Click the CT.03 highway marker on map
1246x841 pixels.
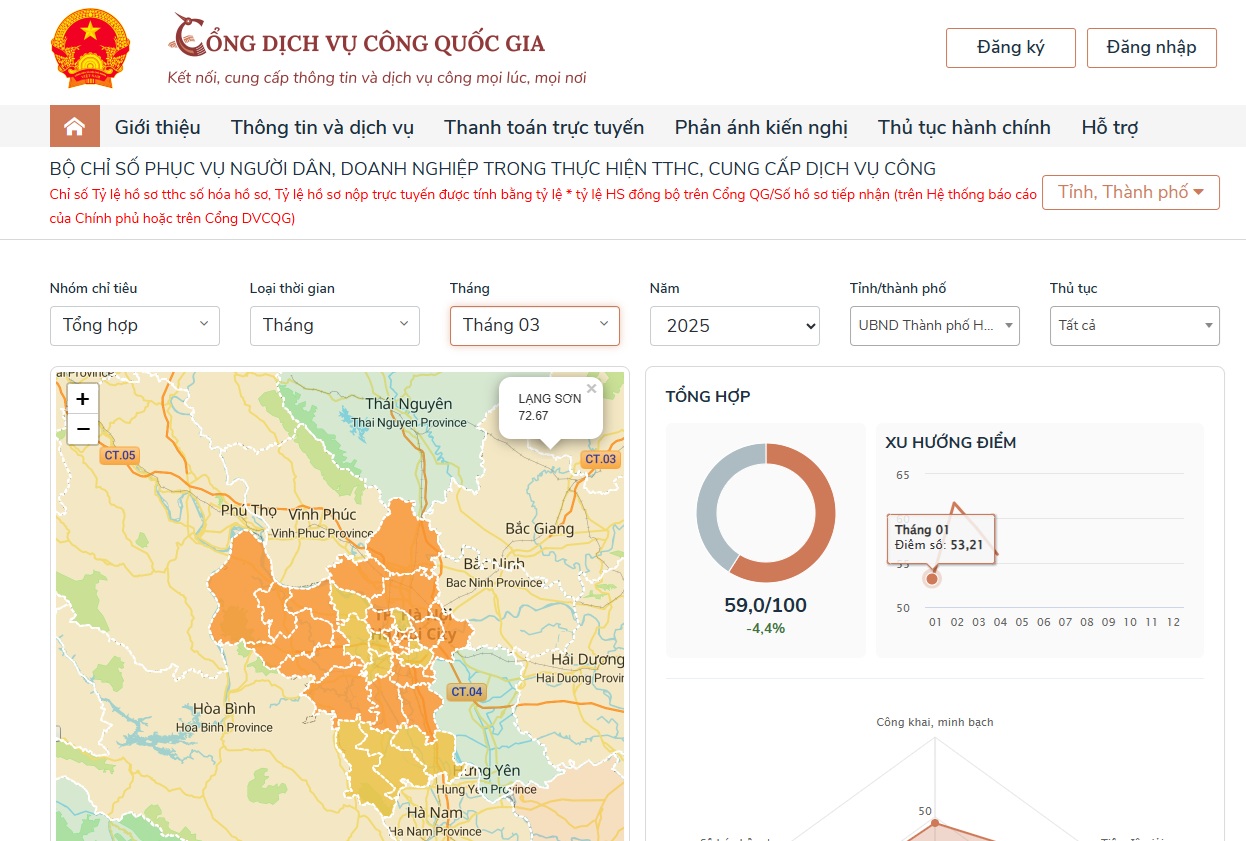[x=600, y=460]
